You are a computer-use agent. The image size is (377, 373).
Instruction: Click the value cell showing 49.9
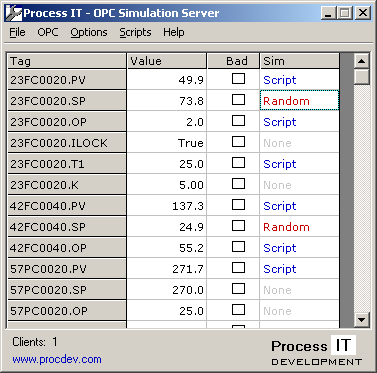click(x=167, y=79)
